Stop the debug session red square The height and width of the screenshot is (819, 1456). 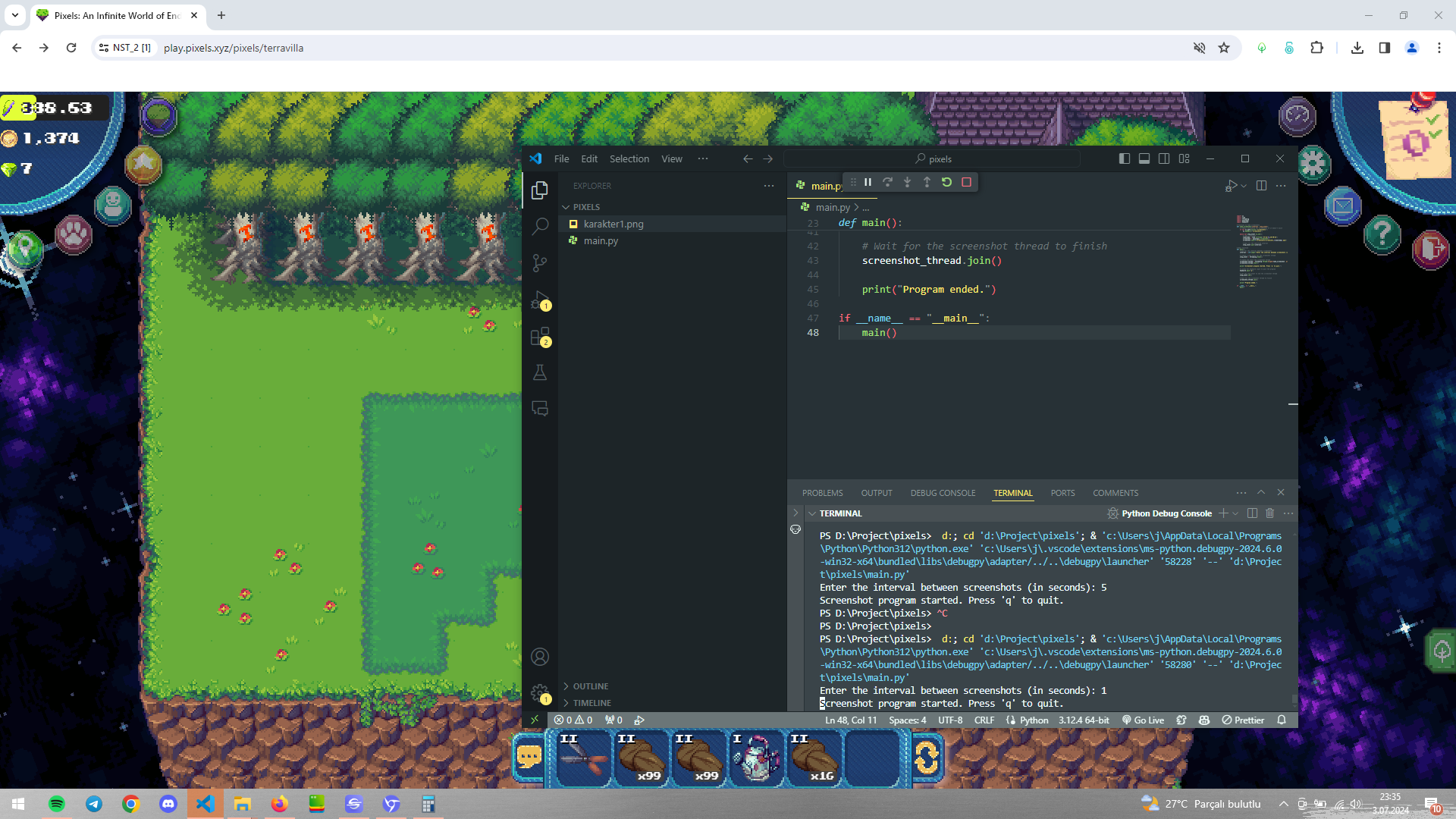966,182
